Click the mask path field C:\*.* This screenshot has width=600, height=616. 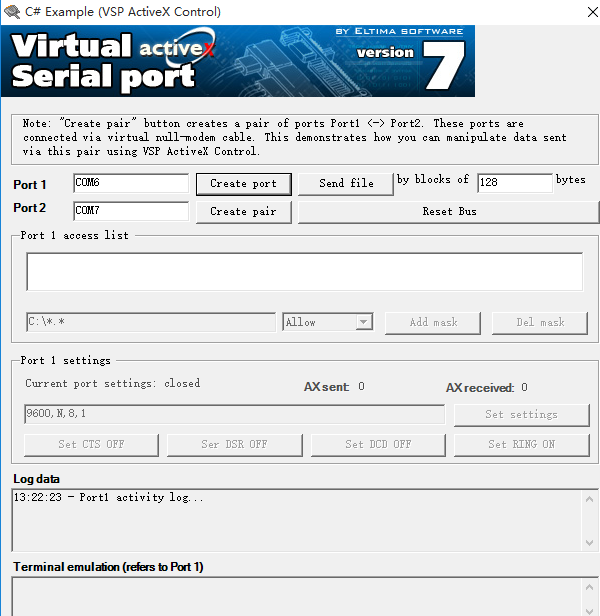click(151, 322)
